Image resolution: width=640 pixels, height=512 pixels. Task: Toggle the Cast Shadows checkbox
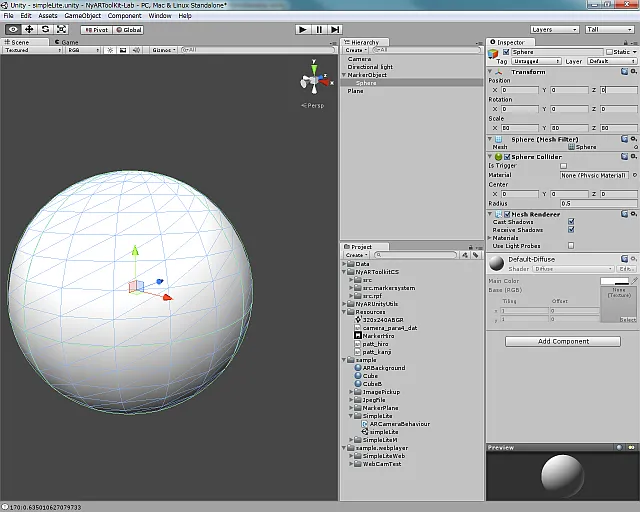pyautogui.click(x=571, y=221)
